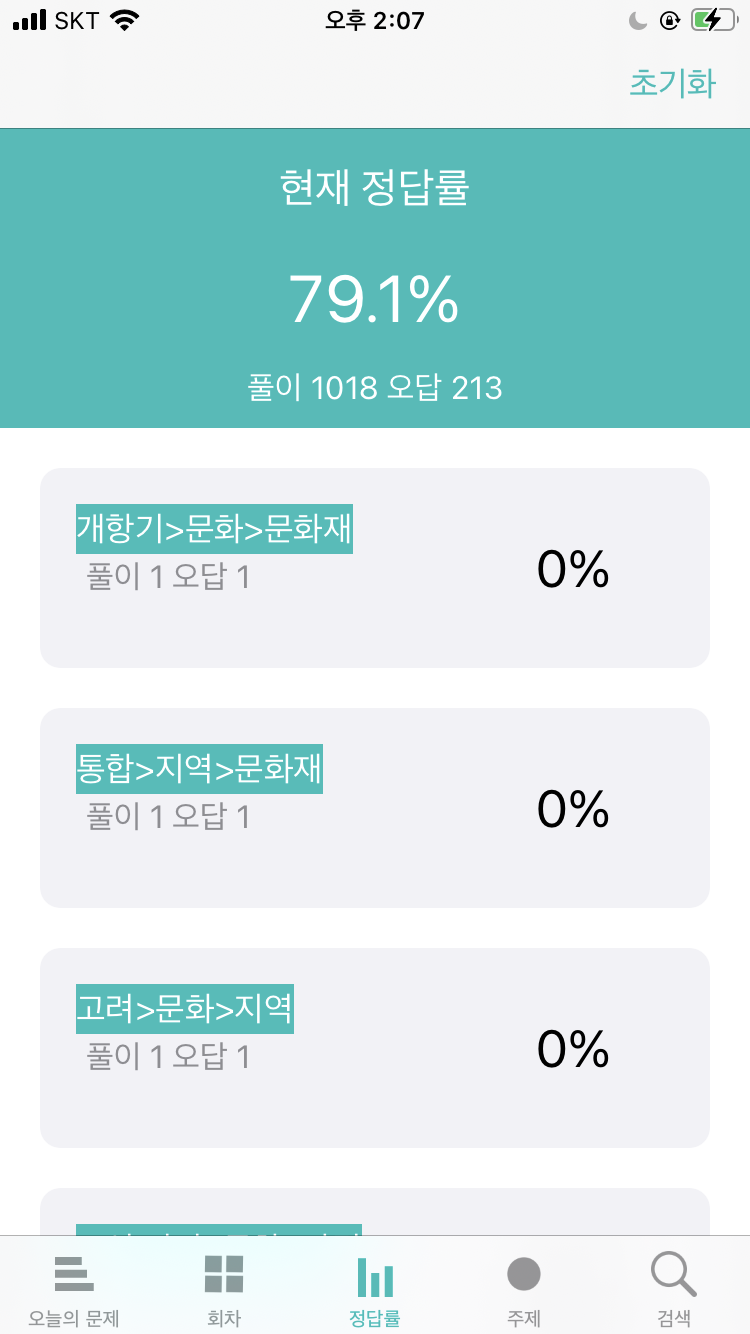The height and width of the screenshot is (1334, 750).
Task: Open the 주제 circle icon
Action: coord(524,1275)
